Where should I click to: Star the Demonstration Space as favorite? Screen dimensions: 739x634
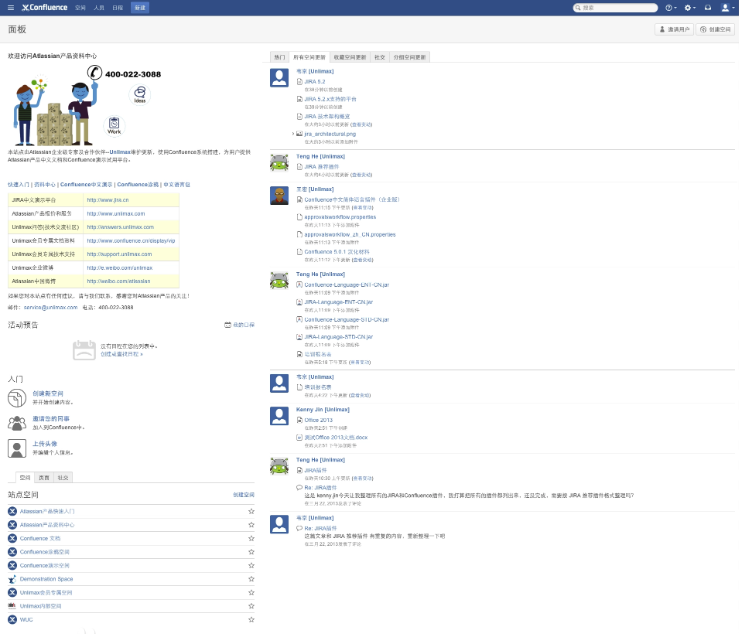click(x=251, y=579)
